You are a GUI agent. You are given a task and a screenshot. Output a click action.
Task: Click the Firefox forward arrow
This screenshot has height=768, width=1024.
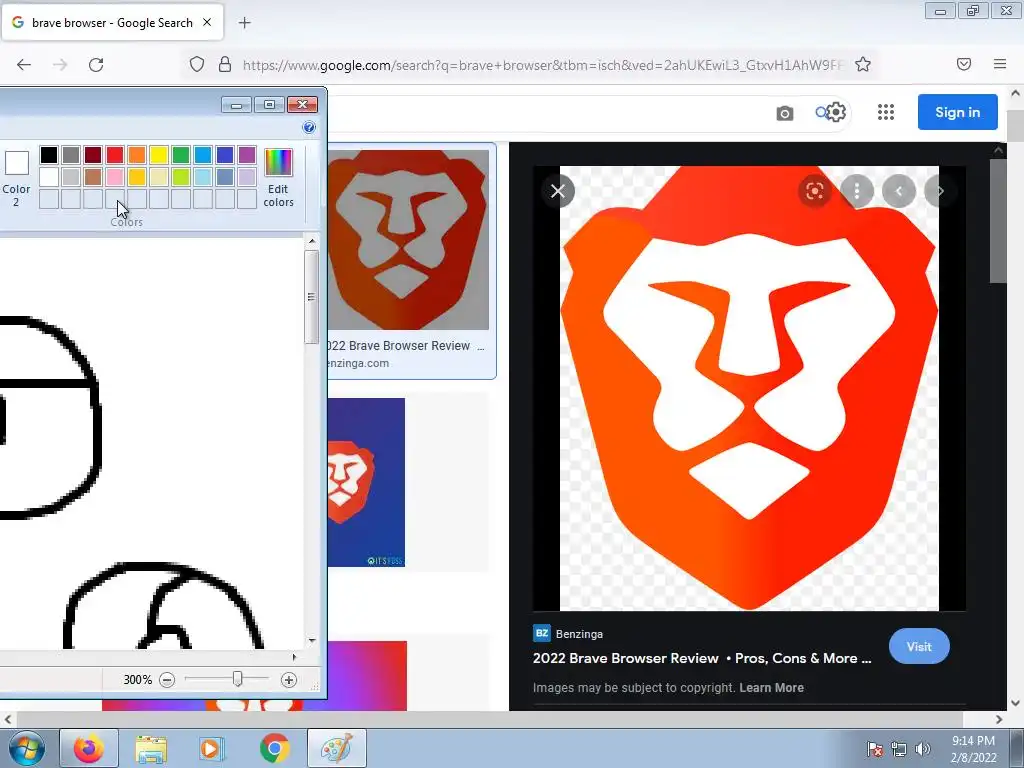60,64
